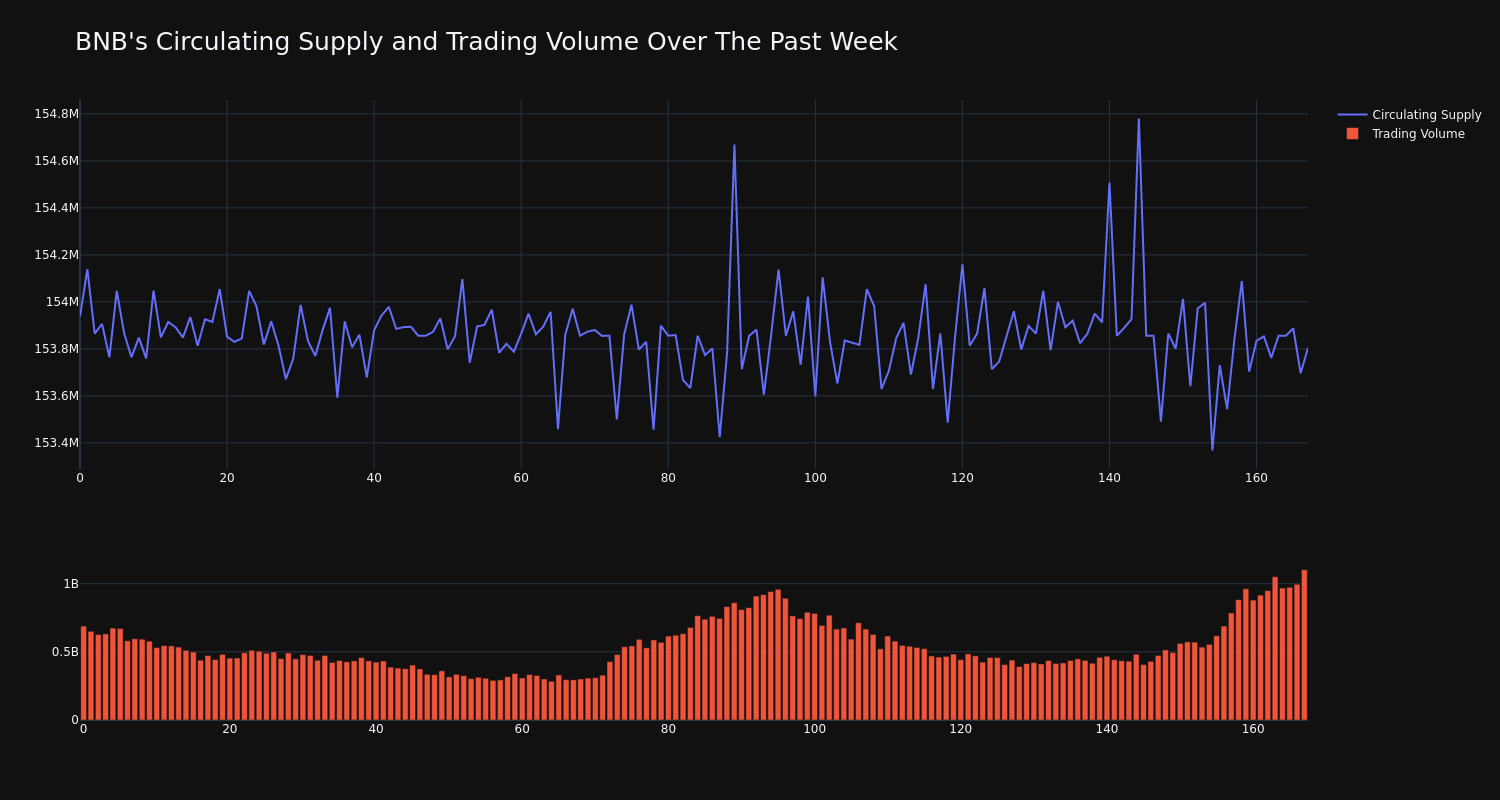The image size is (1500, 800).
Task: Click the 153.6M y-axis label
Action: pos(56,396)
